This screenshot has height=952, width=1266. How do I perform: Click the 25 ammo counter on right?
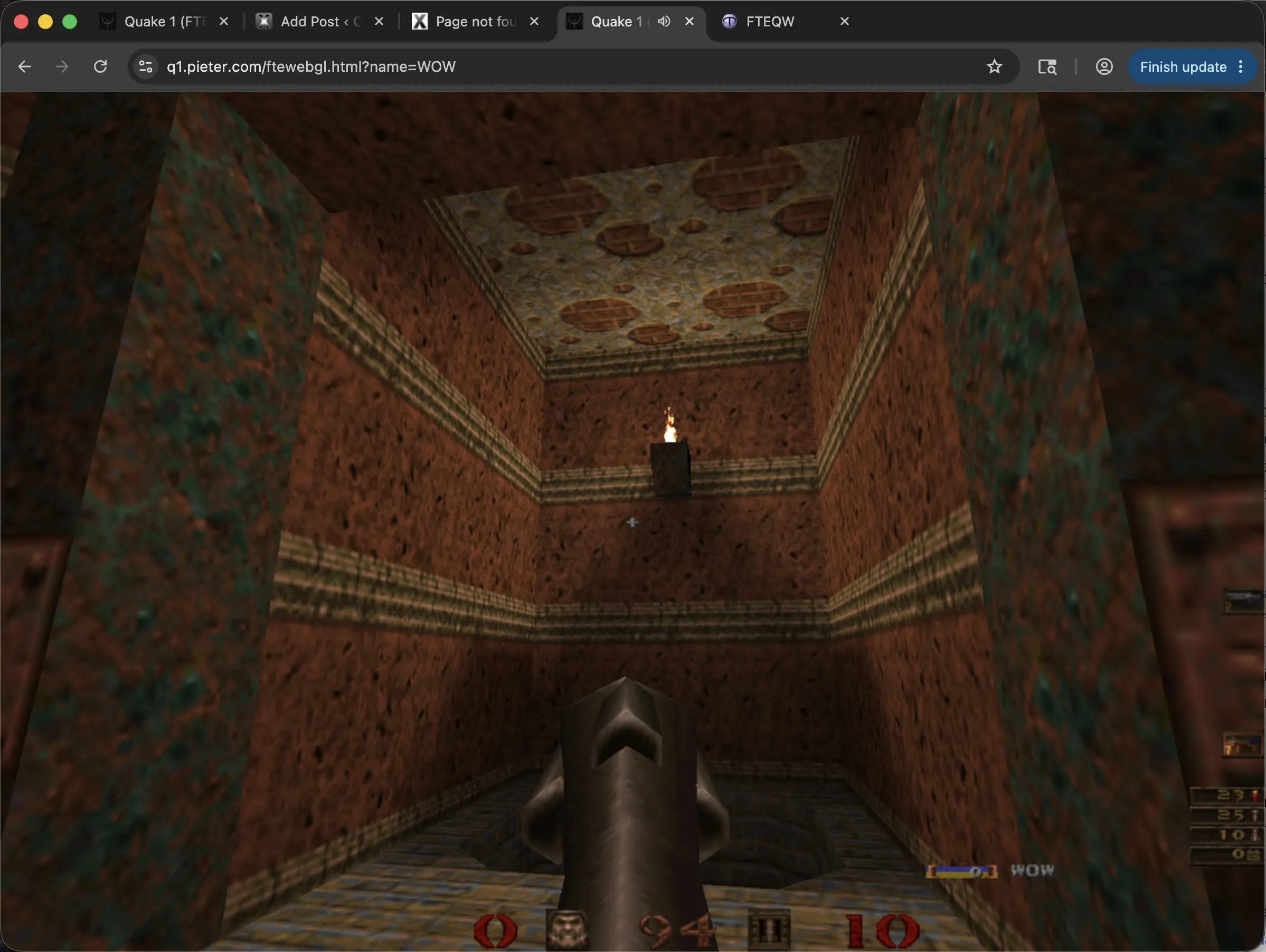(x=1226, y=815)
